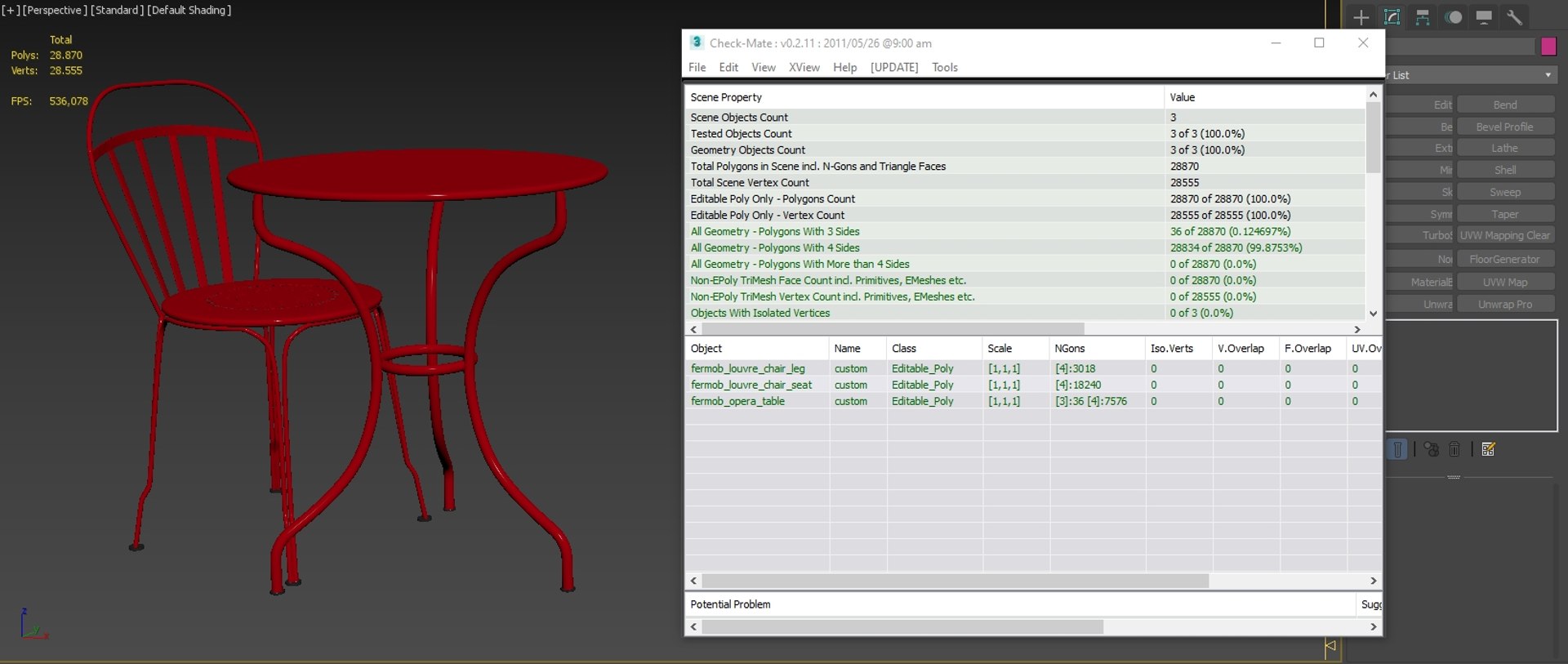Open the Create command panel tab
The image size is (1568, 664).
(1361, 17)
